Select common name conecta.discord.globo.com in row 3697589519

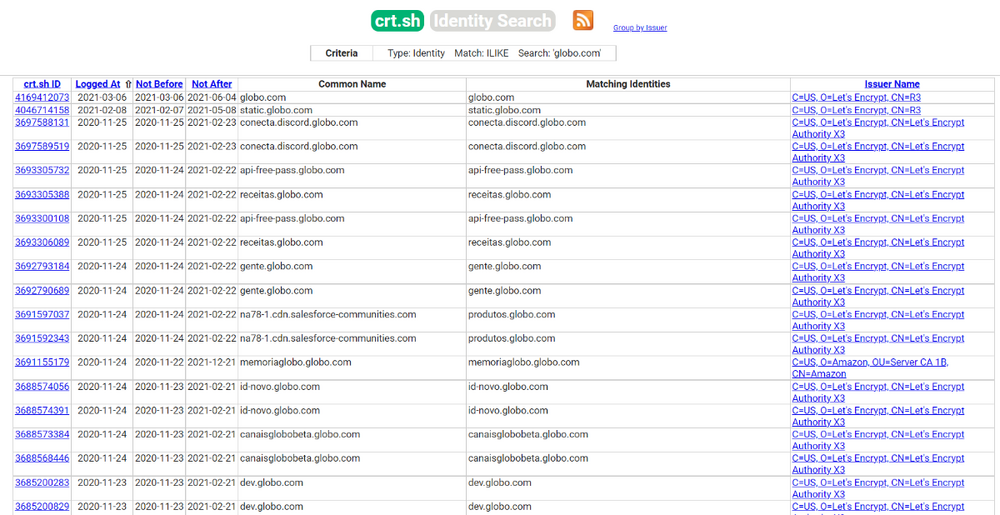(x=299, y=147)
